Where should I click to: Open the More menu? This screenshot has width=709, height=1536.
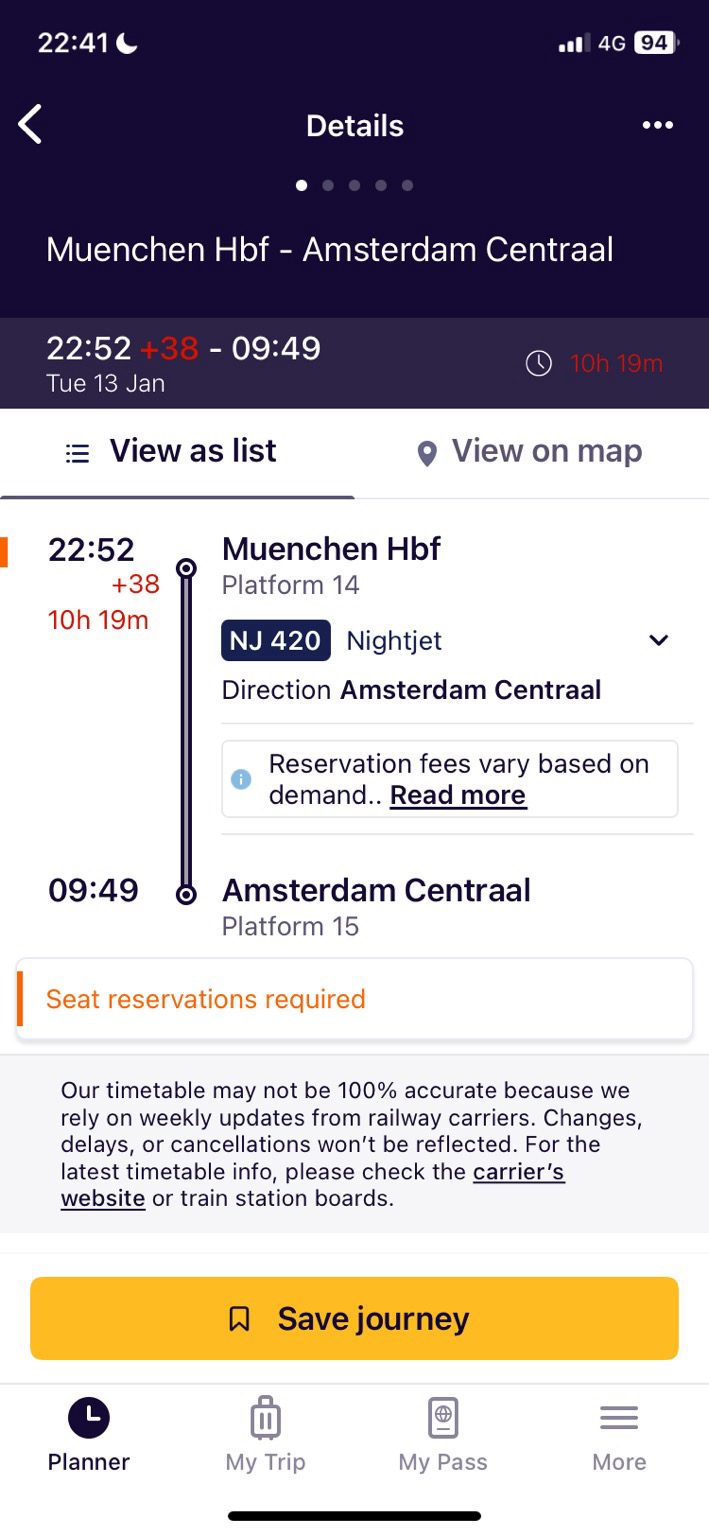coord(619,1436)
